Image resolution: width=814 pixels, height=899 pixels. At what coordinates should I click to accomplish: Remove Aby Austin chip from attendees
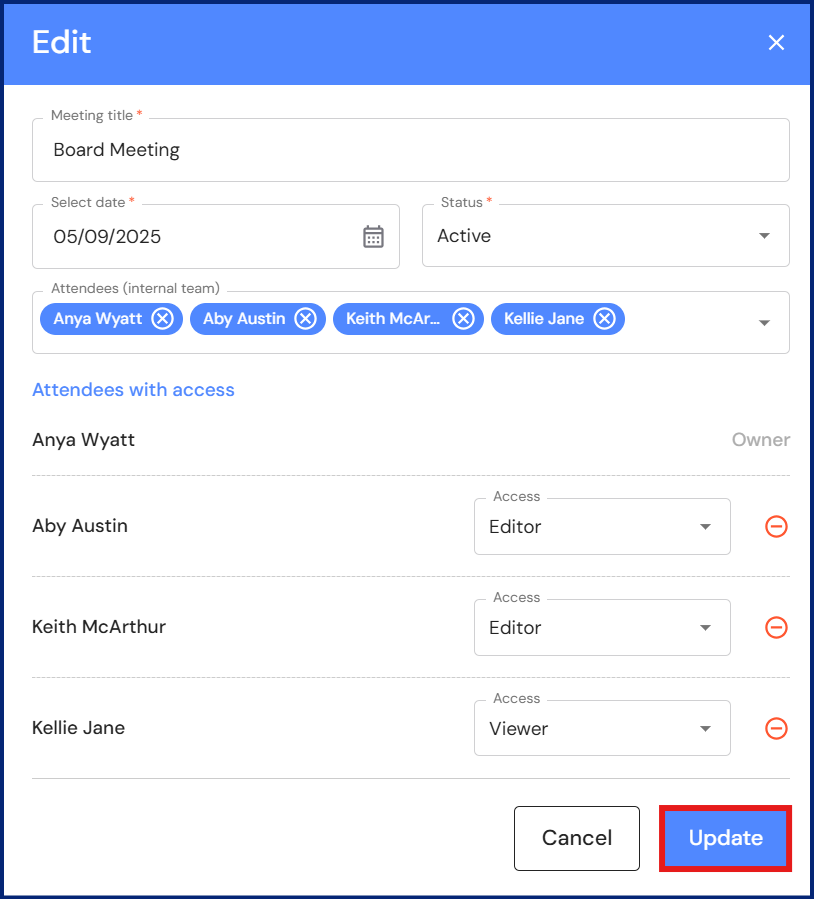305,319
